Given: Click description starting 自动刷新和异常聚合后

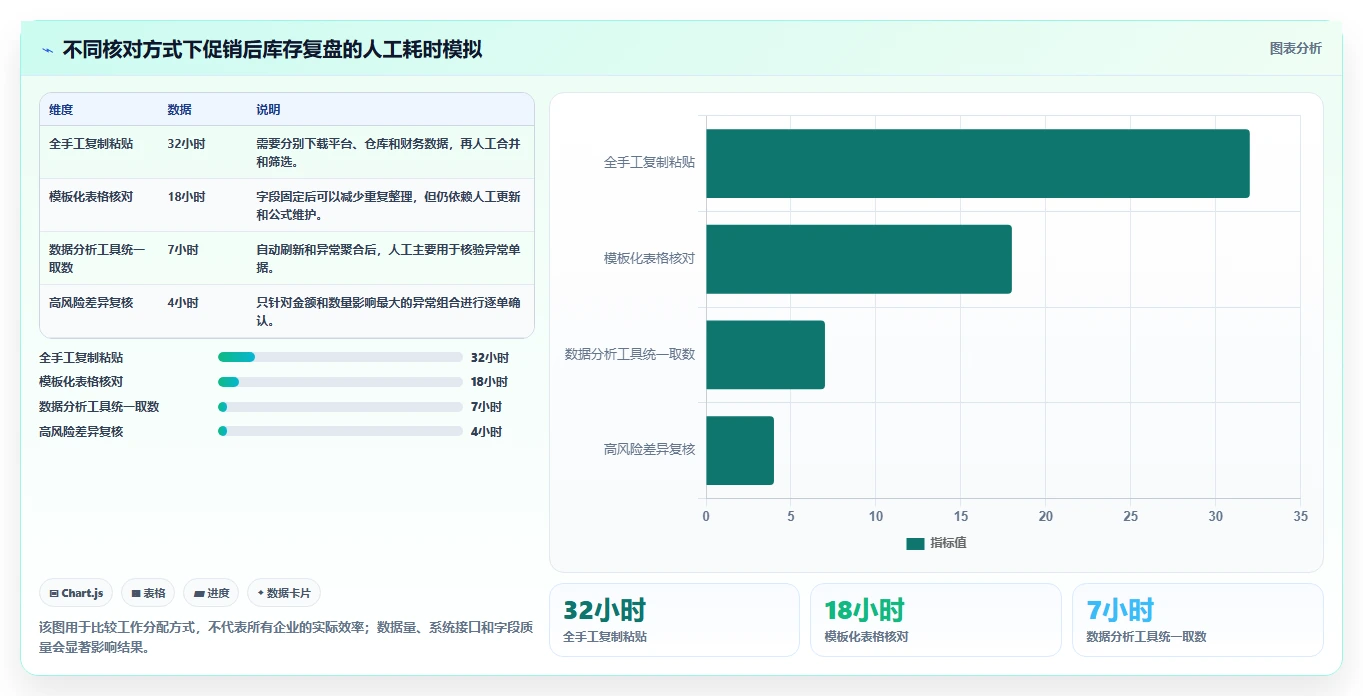Looking at the screenshot, I should tap(389, 259).
